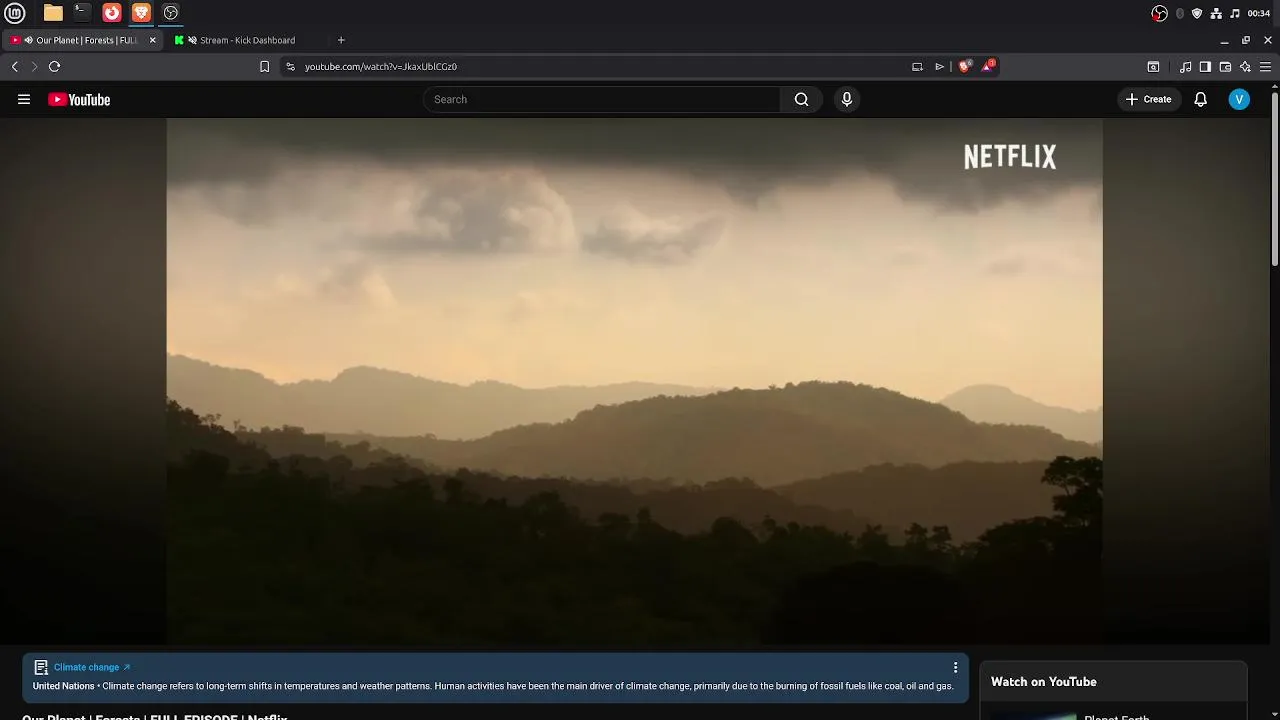Open the Brave main menu
This screenshot has height=720, width=1280.
click(x=1265, y=66)
